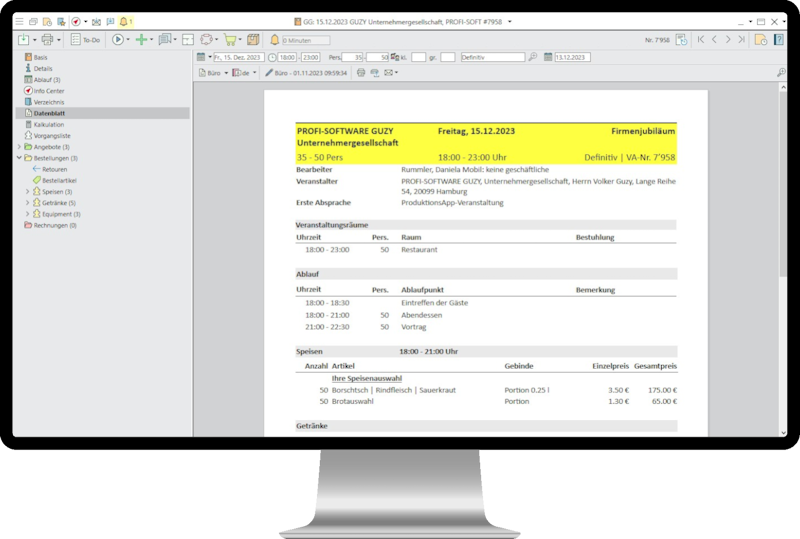Click the magnifier icon beside Definitiv field
This screenshot has height=539, width=800.
(x=533, y=57)
